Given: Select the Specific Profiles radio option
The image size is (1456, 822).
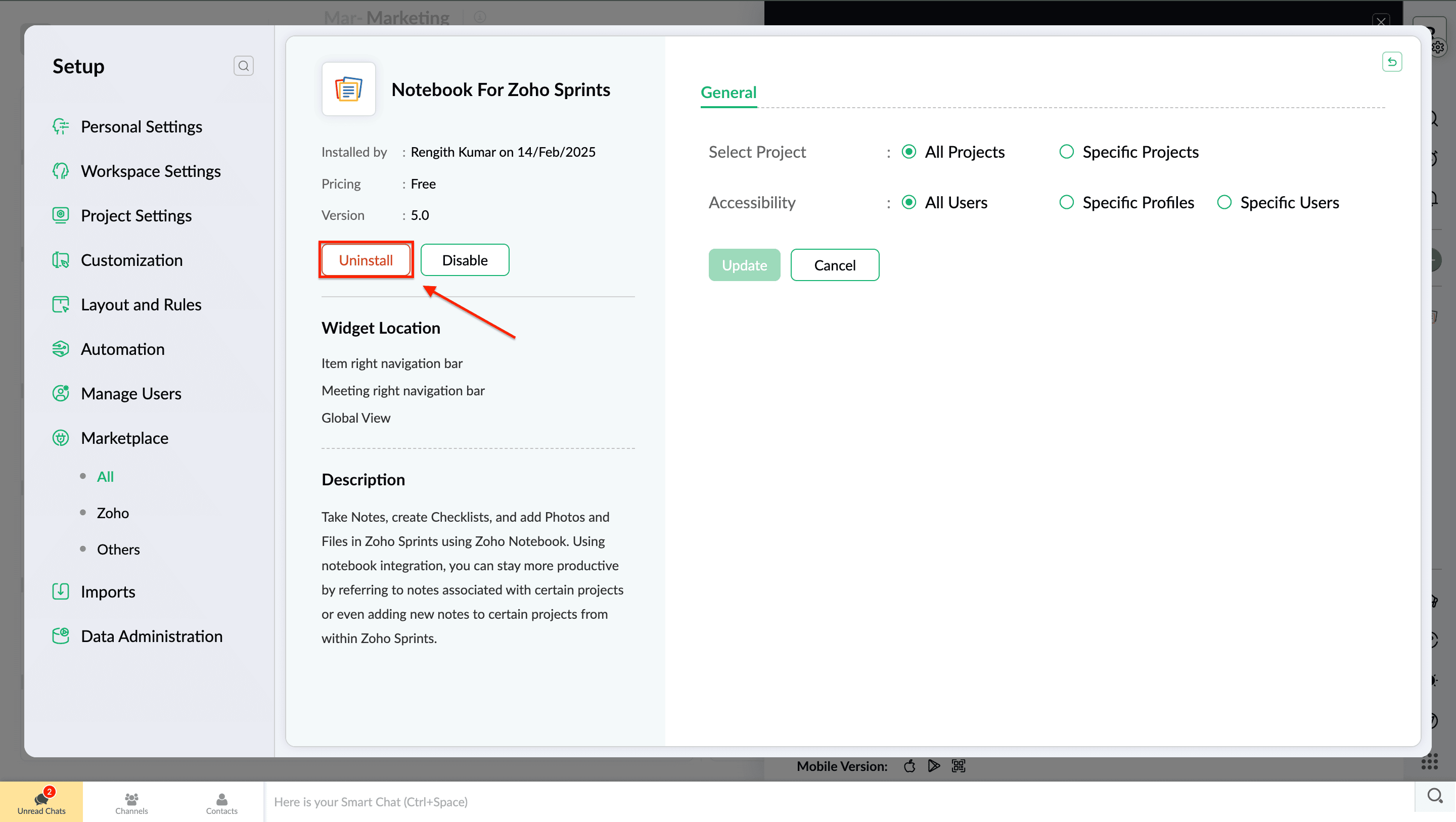Looking at the screenshot, I should coord(1067,202).
